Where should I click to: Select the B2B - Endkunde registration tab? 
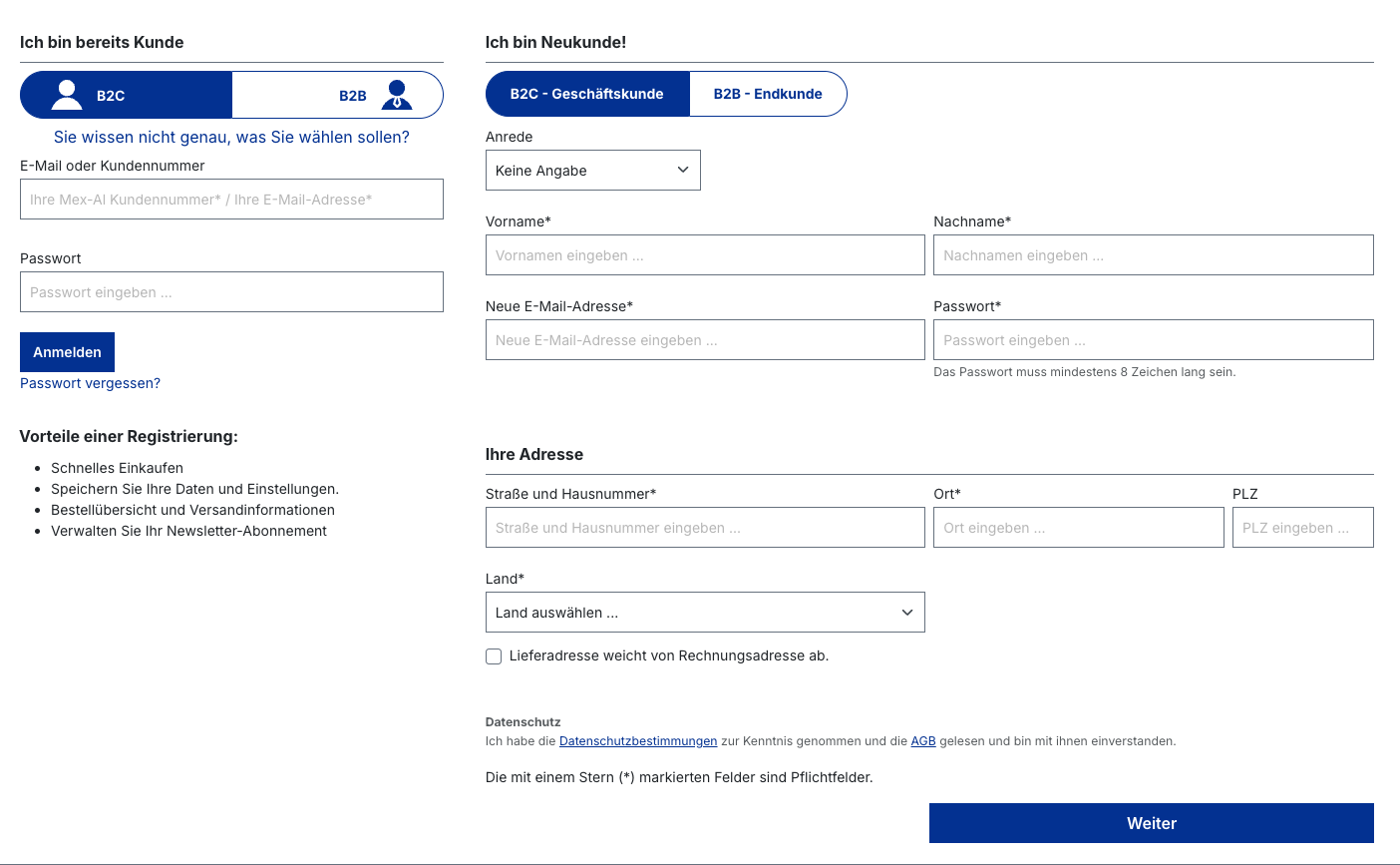pos(768,94)
